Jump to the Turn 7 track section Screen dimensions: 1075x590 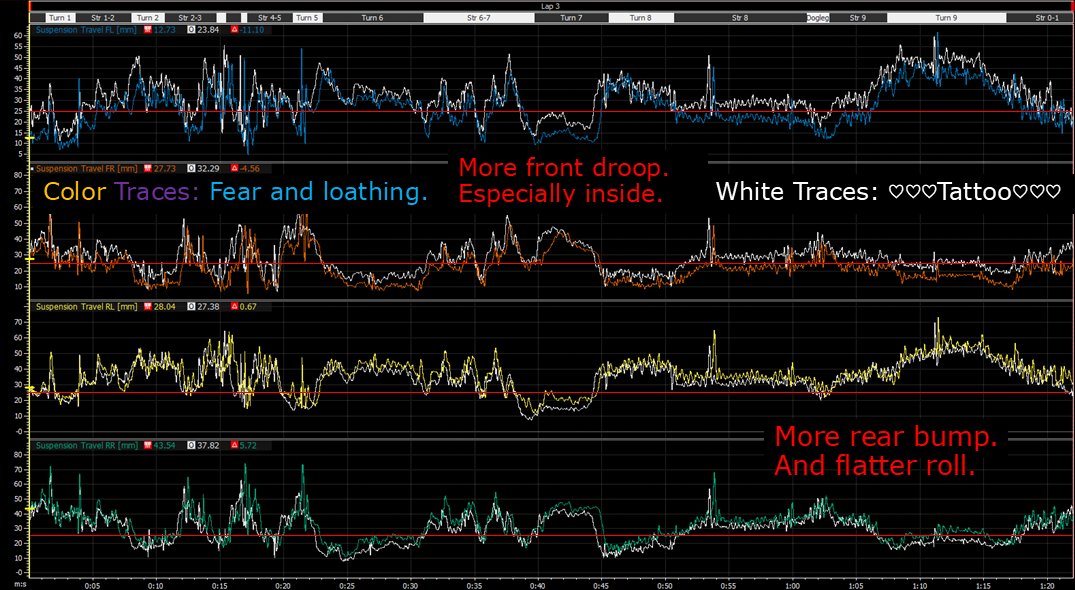572,18
